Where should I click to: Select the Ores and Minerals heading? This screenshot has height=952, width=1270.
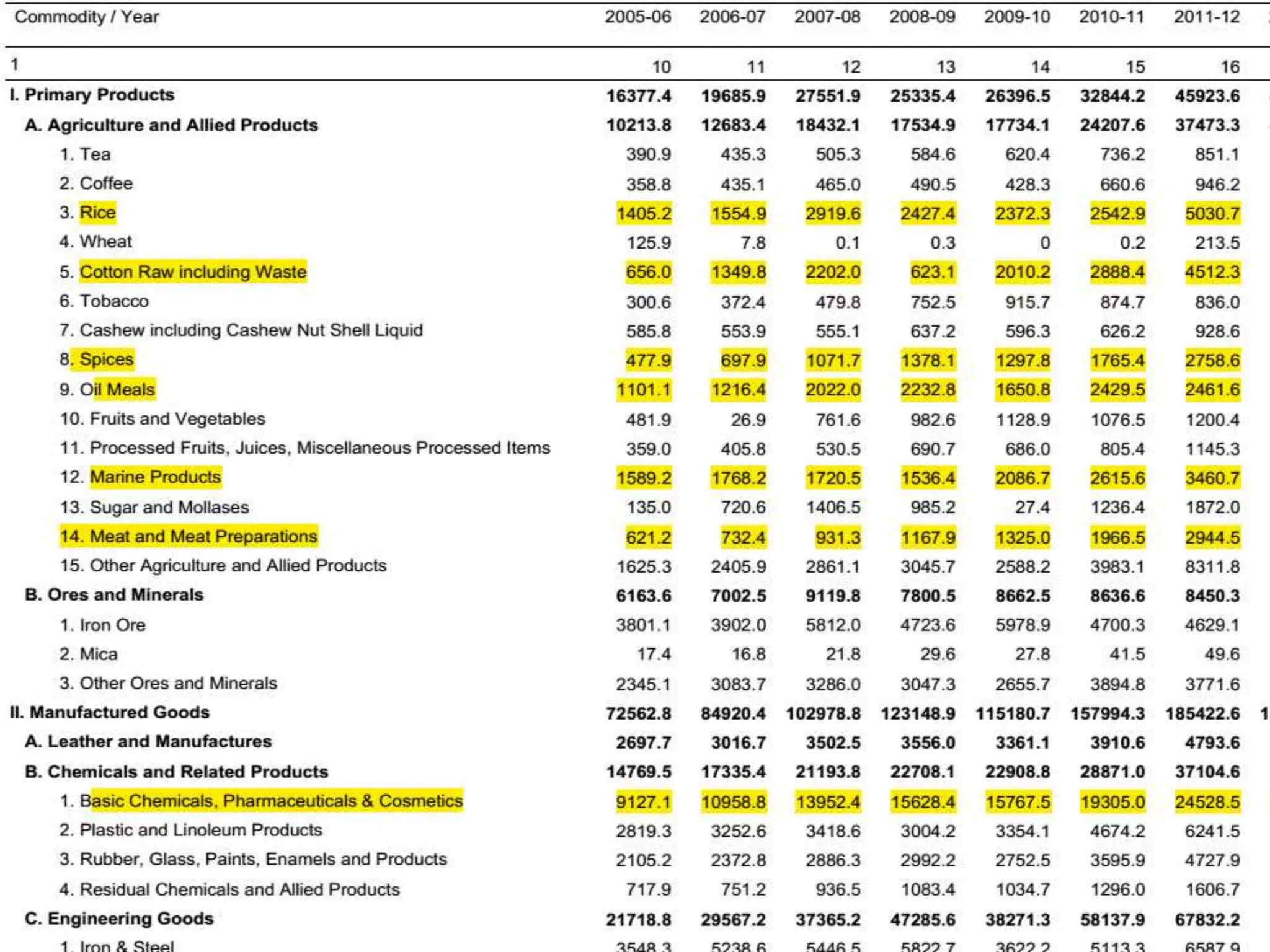tap(114, 595)
